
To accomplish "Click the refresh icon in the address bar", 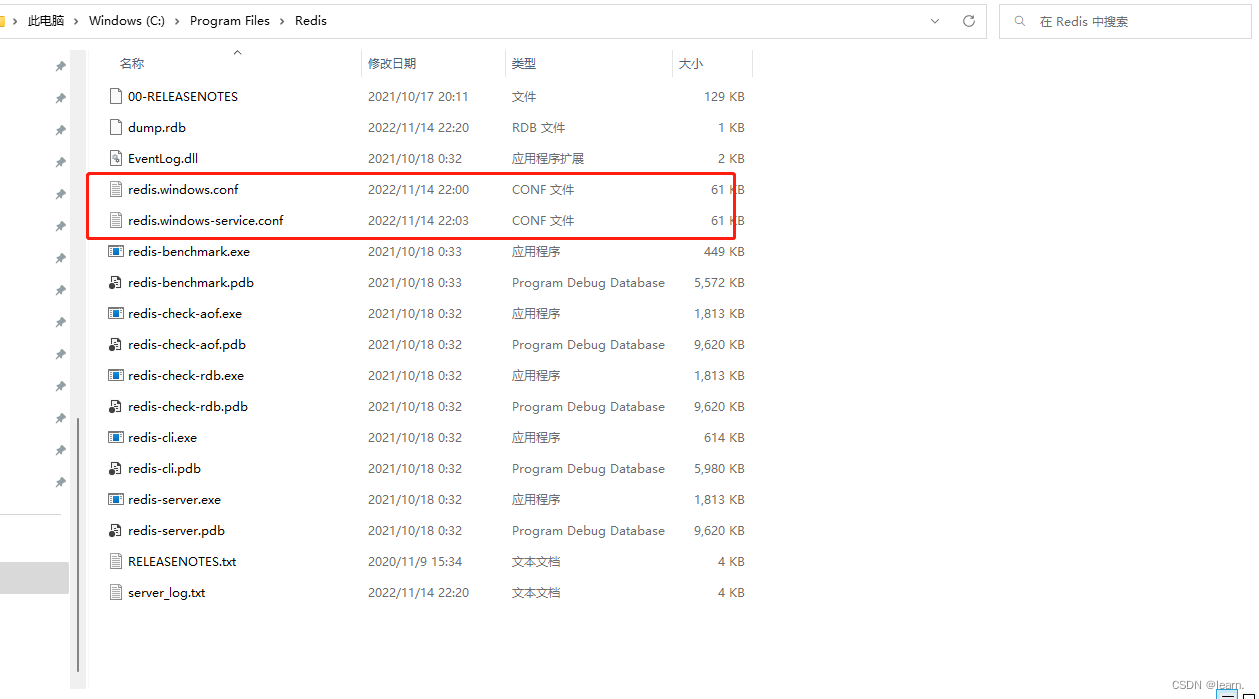I will (x=967, y=20).
